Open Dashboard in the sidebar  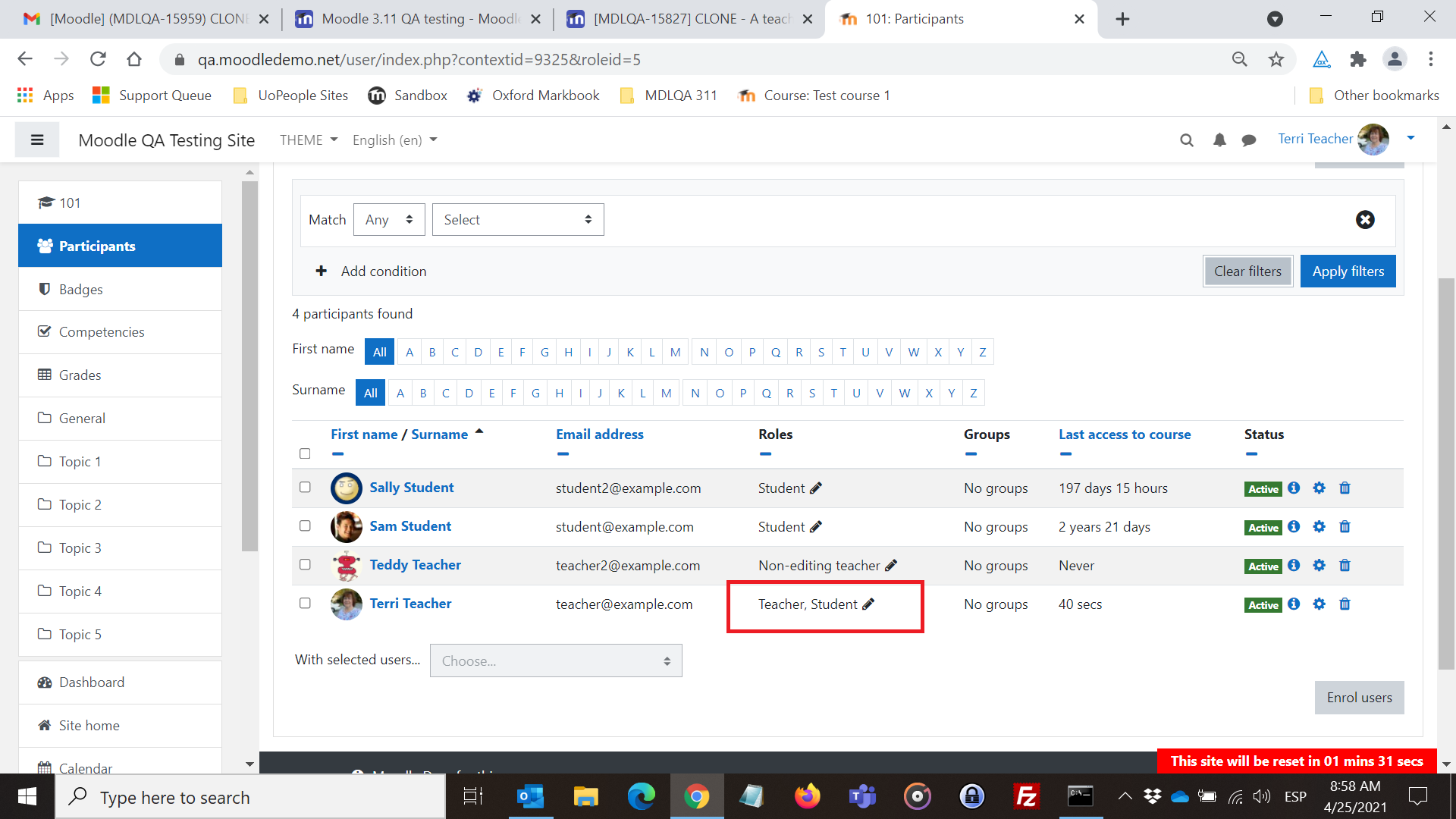point(120,682)
